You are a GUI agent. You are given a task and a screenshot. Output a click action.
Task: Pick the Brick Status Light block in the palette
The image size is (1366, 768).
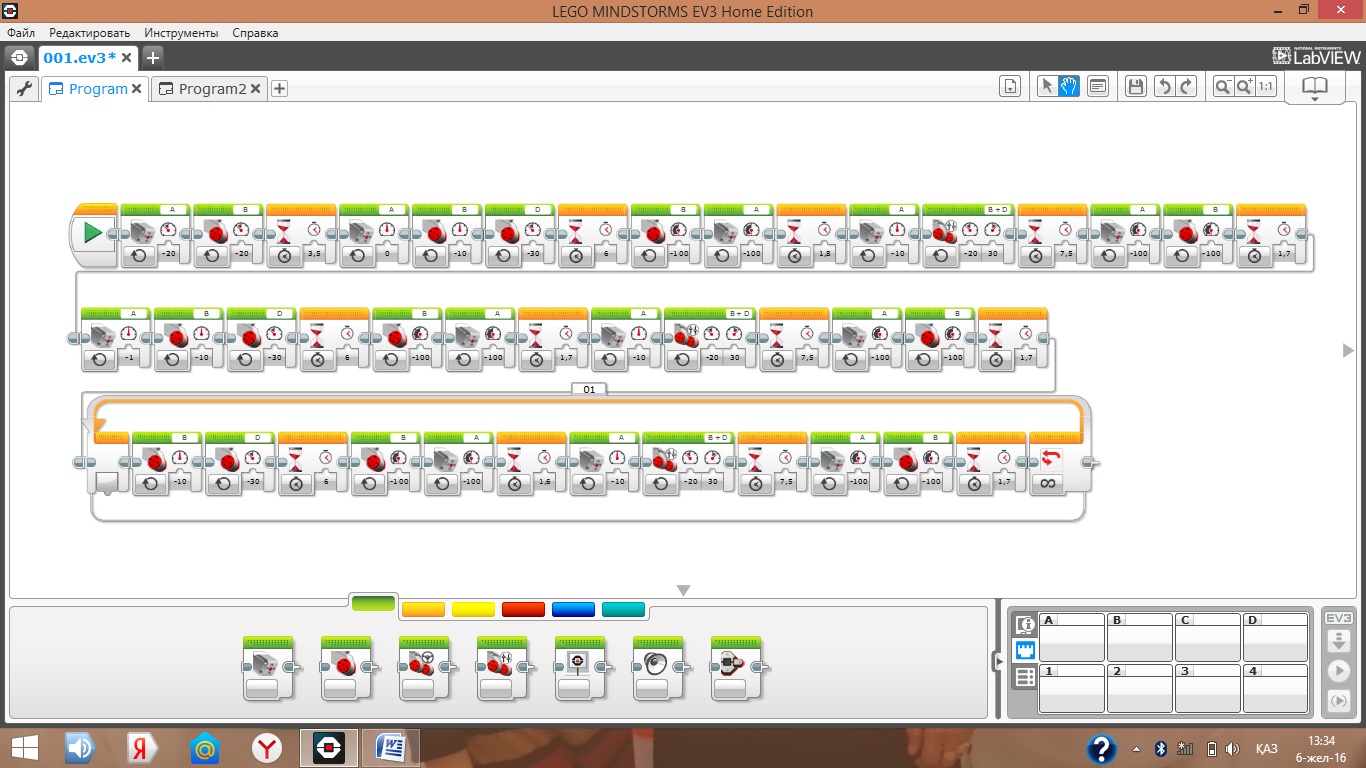(x=736, y=667)
